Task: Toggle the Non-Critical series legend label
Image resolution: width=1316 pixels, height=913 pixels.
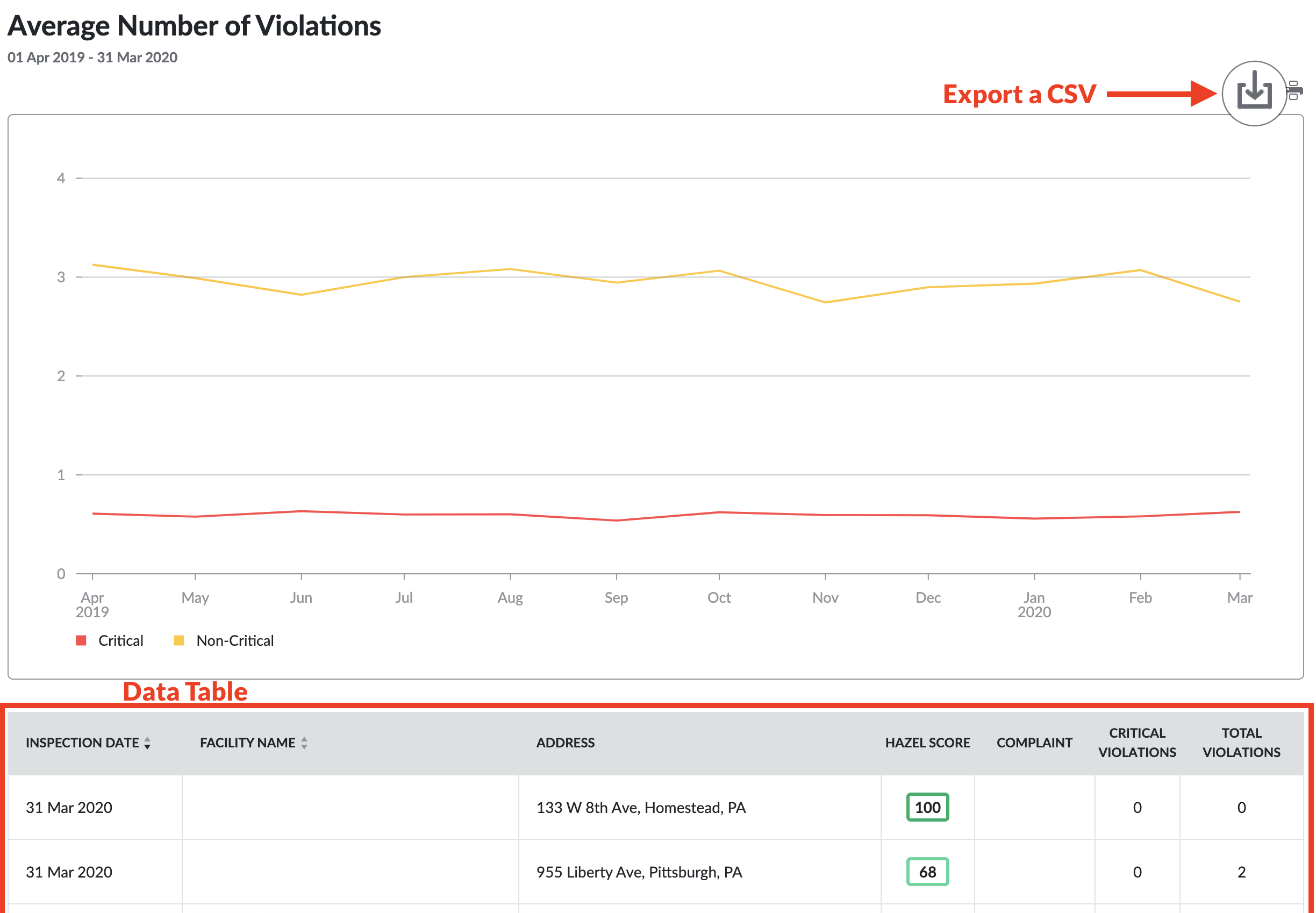Action: pos(235,641)
